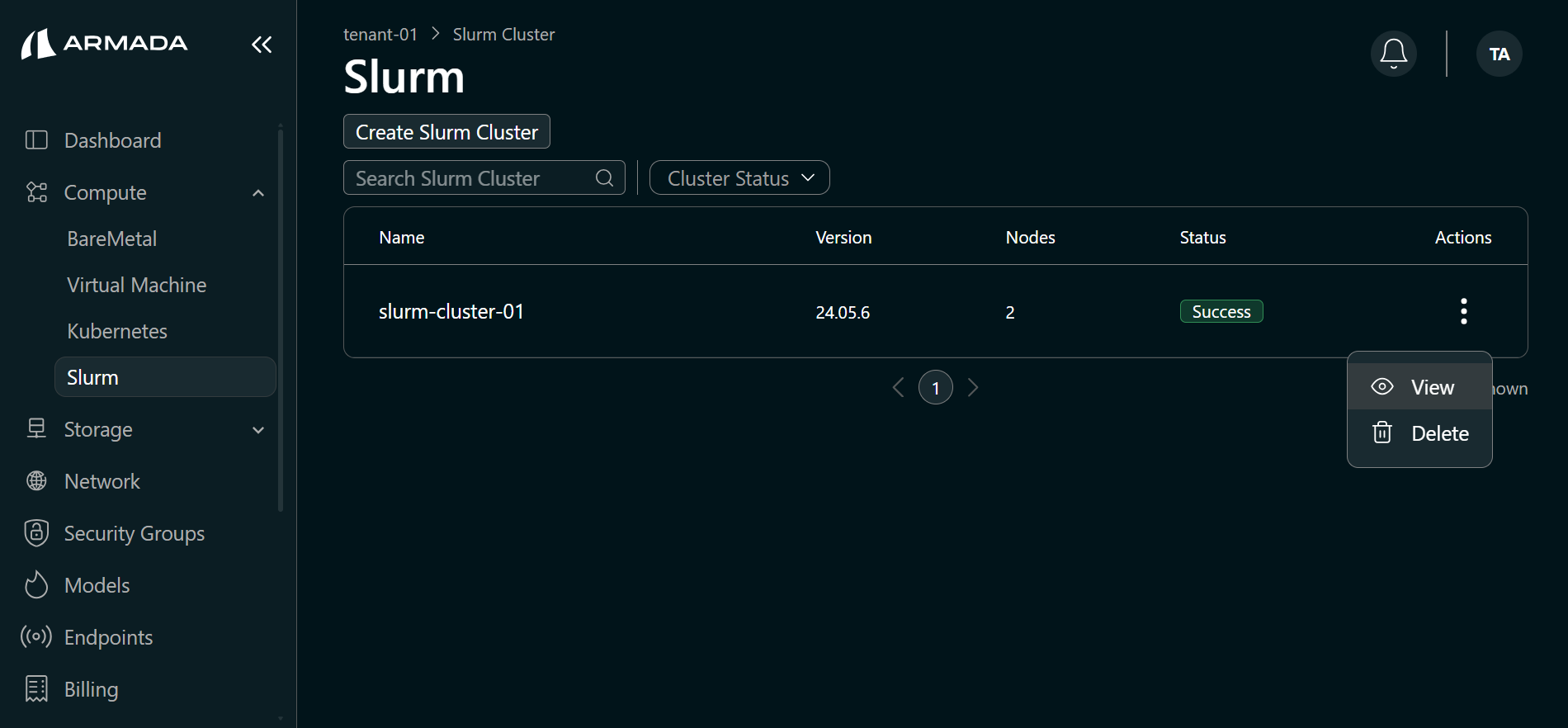The height and width of the screenshot is (728, 1568).
Task: Click the Name column header
Action: click(402, 237)
